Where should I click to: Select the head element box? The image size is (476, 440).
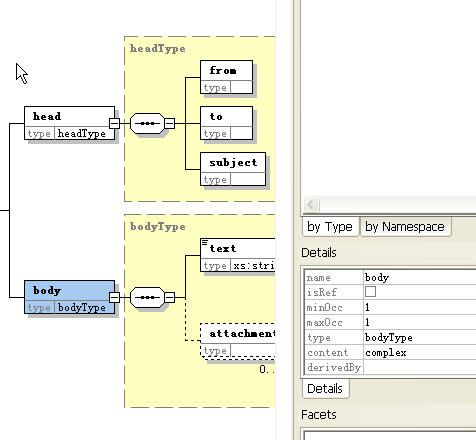click(69, 123)
